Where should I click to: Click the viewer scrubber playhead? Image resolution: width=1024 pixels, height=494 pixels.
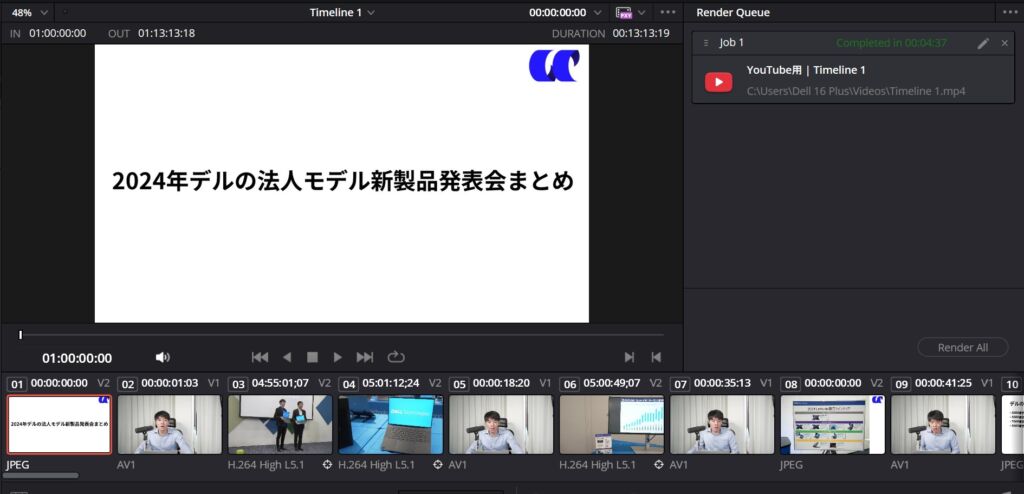click(20, 335)
